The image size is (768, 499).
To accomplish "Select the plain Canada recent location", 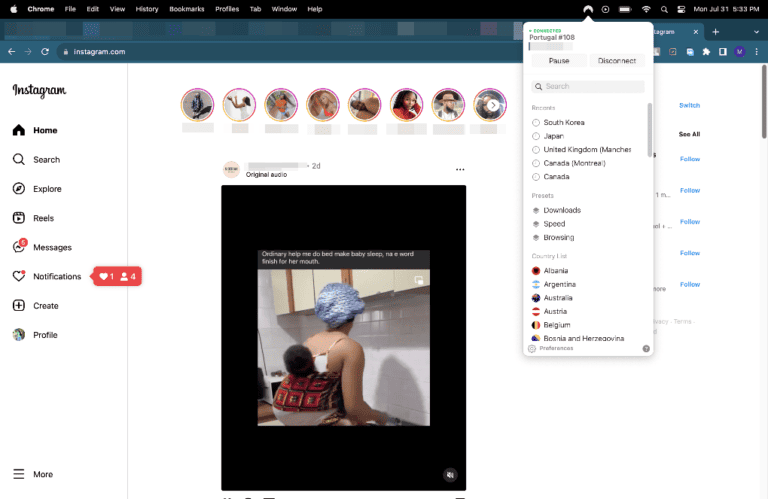I will (x=551, y=177).
